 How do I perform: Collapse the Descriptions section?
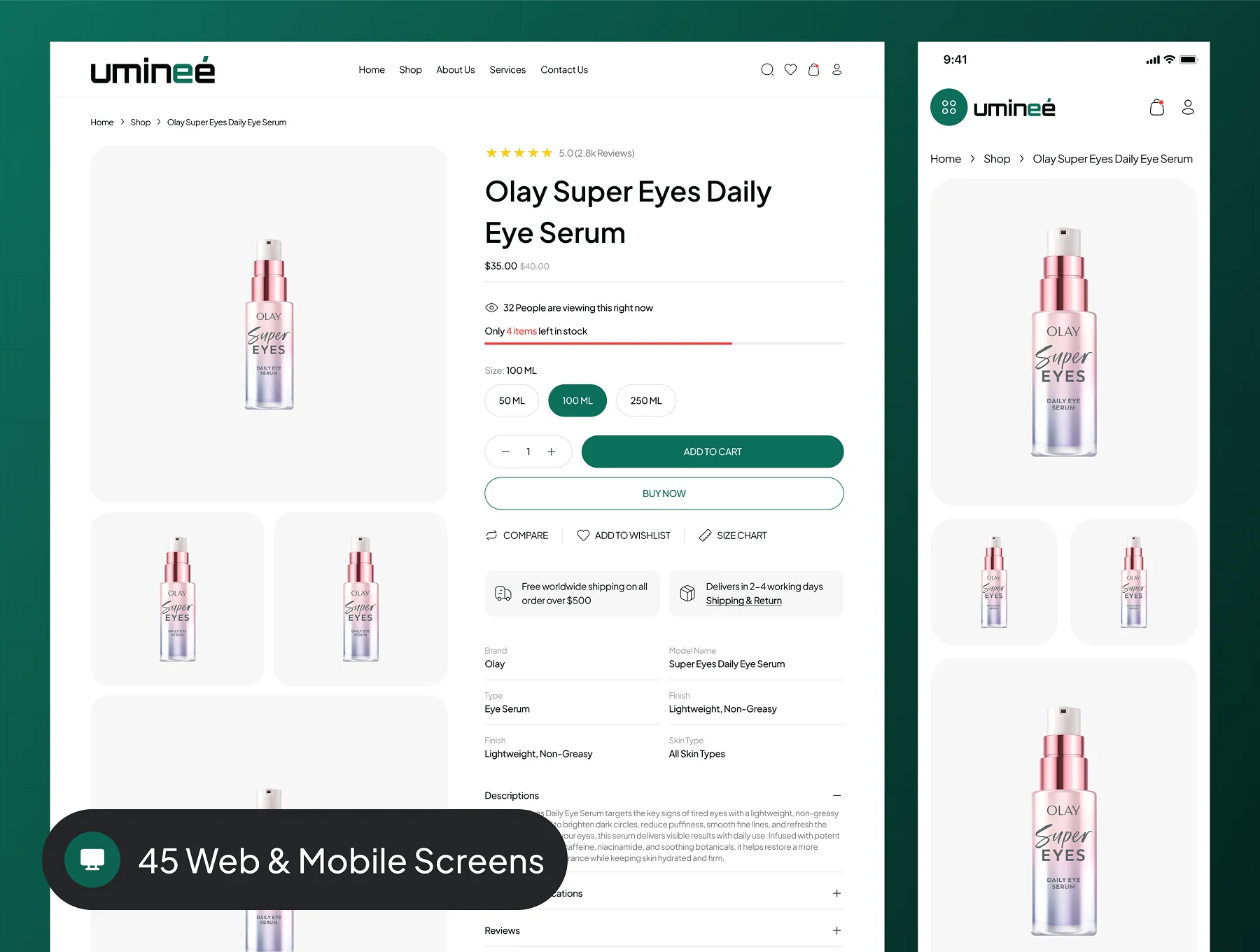[x=836, y=796]
